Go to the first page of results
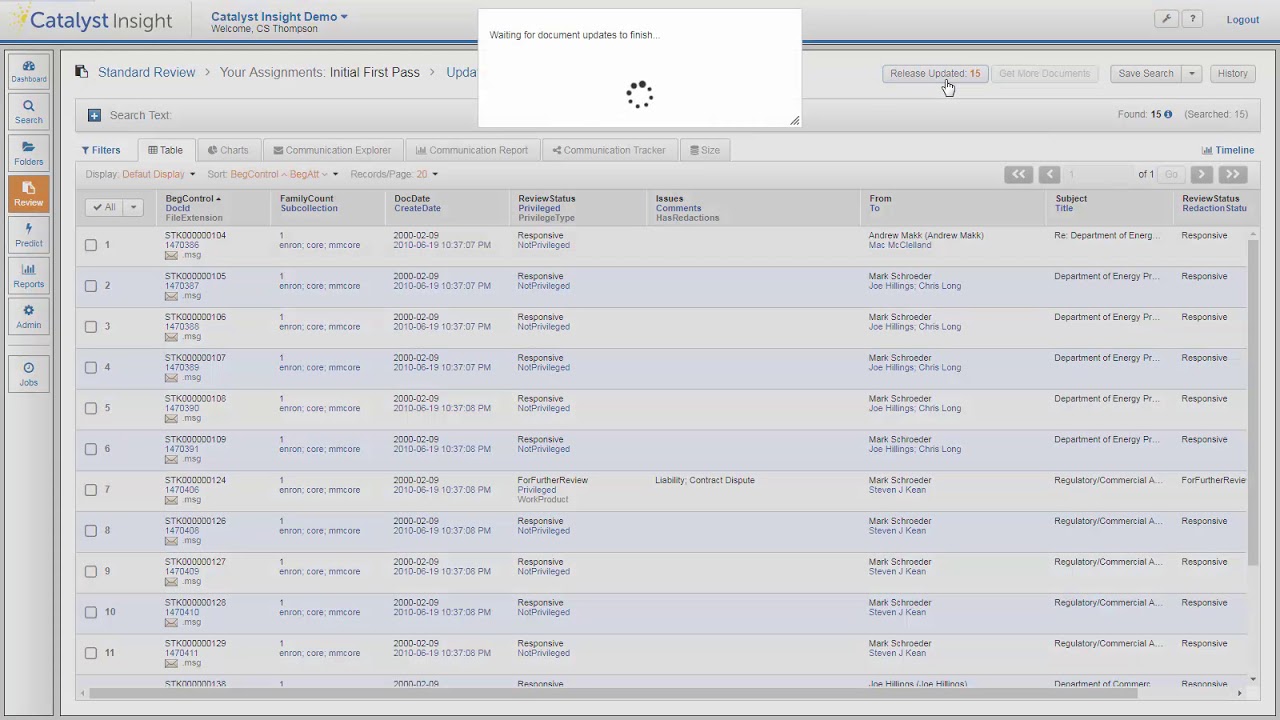 (1018, 174)
